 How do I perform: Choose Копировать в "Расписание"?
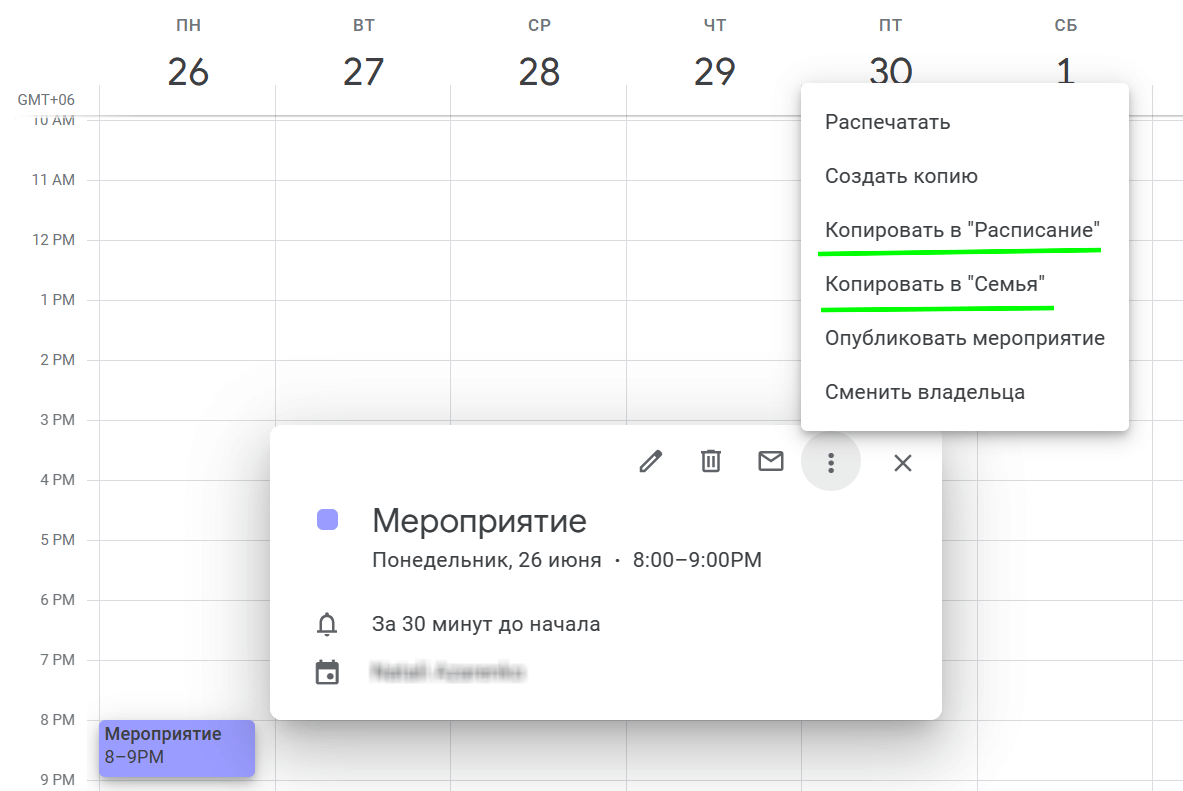964,230
